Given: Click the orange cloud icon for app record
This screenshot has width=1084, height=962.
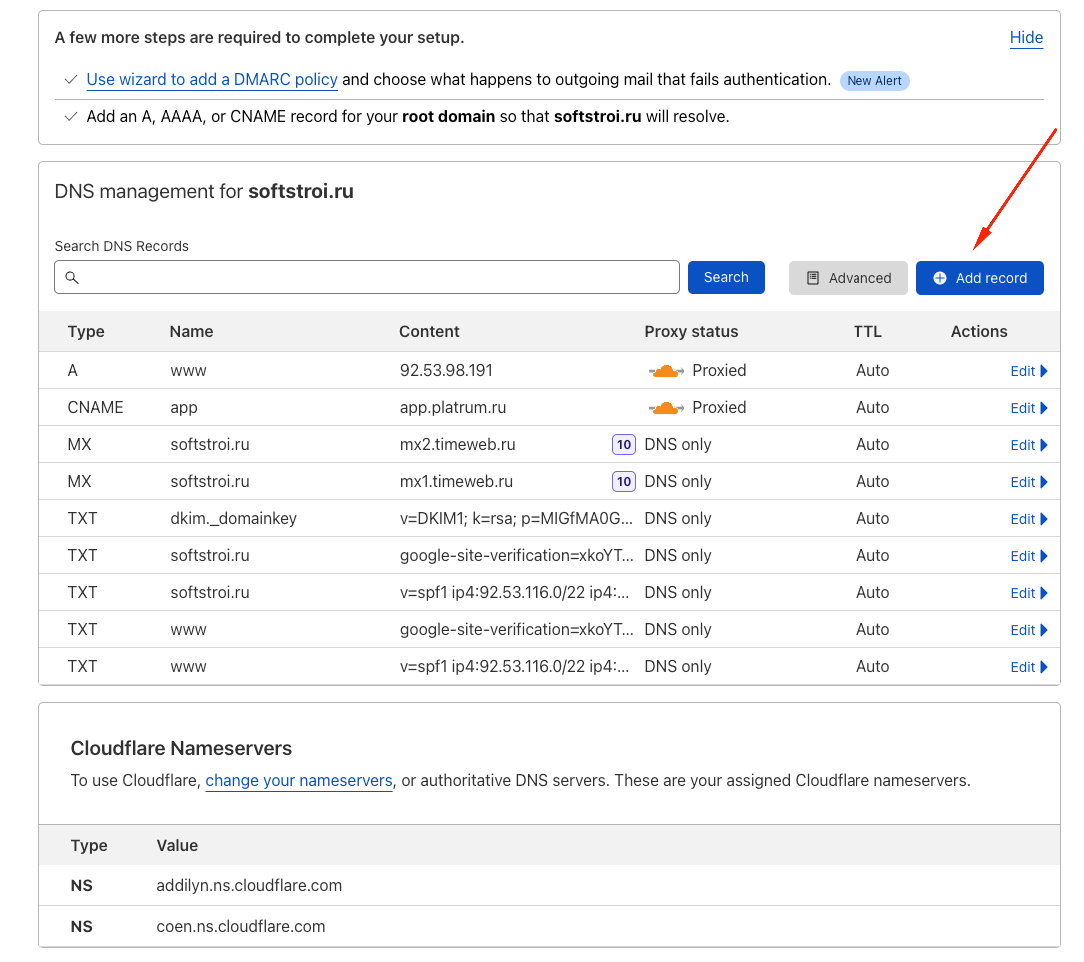Looking at the screenshot, I should pos(666,408).
